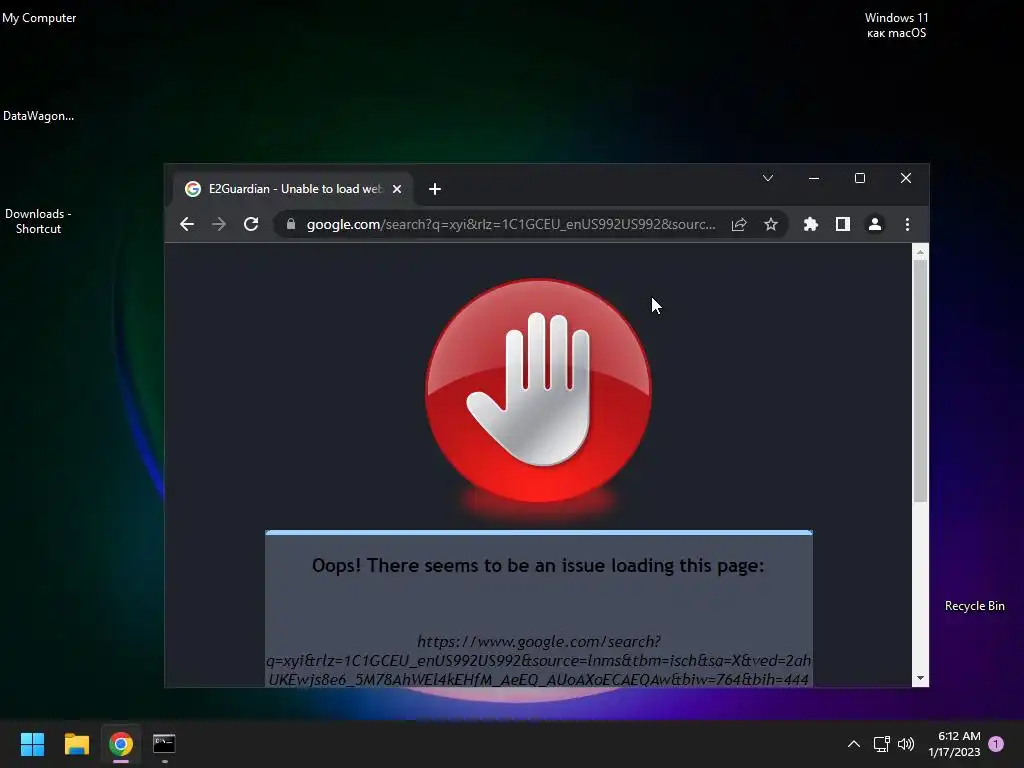Viewport: 1024px width, 768px height.
Task: Select the DataWagon desktop shortcut
Action: click(x=39, y=116)
